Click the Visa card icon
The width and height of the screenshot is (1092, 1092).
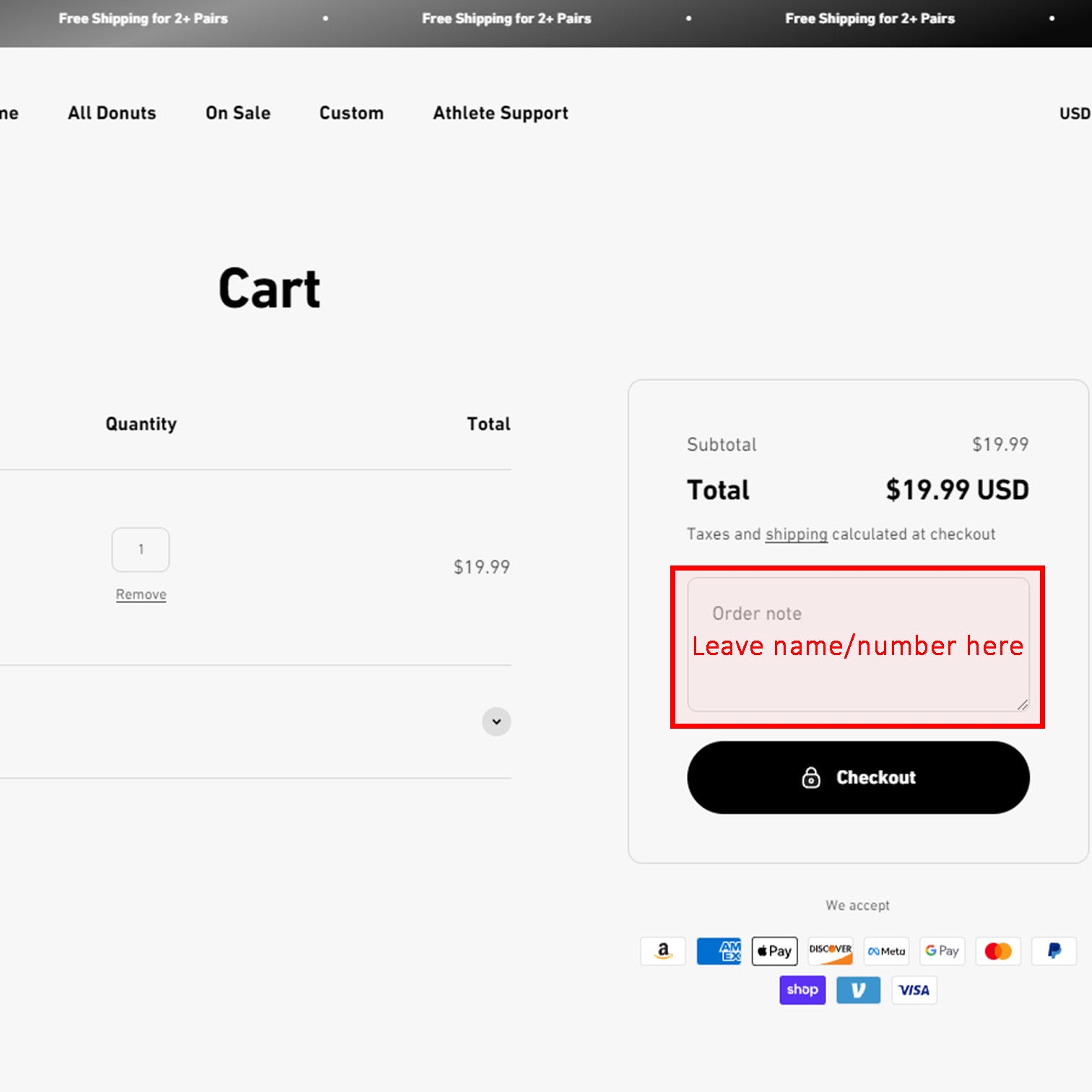coord(914,990)
